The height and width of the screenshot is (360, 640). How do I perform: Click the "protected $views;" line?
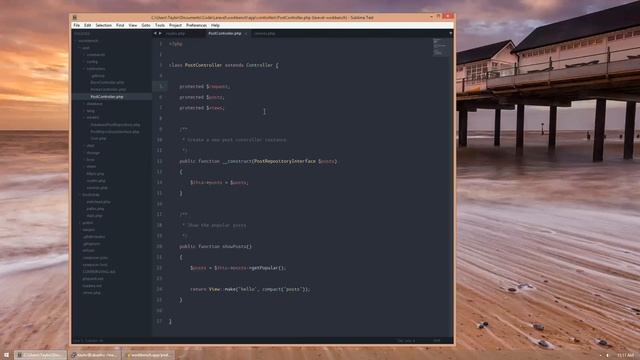[x=202, y=108]
